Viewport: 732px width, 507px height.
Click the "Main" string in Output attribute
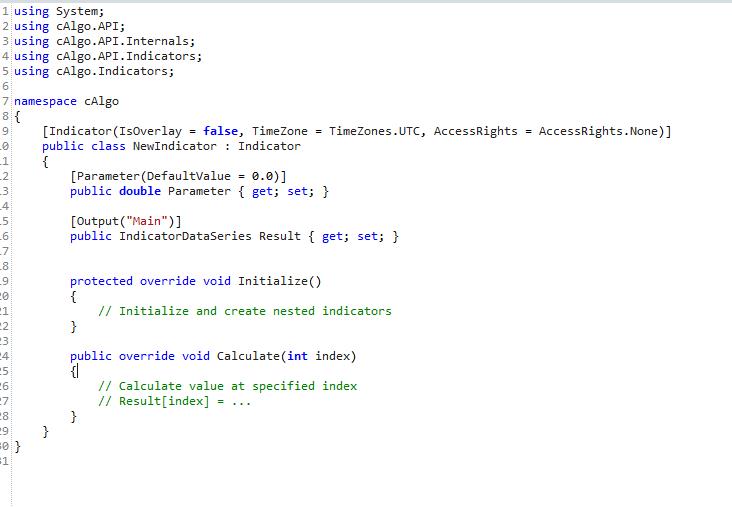point(150,221)
